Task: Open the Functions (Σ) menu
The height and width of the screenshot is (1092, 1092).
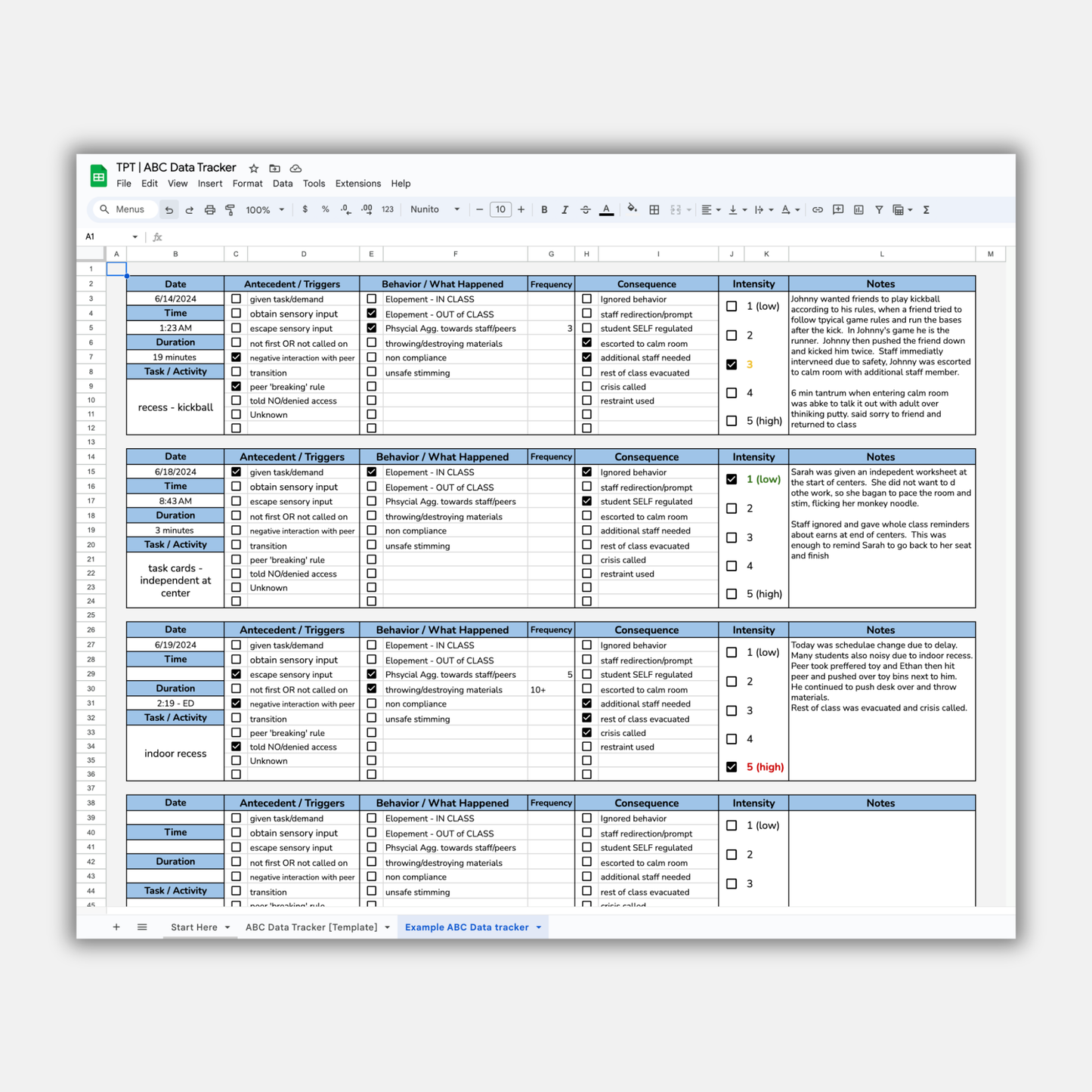Action: point(926,209)
